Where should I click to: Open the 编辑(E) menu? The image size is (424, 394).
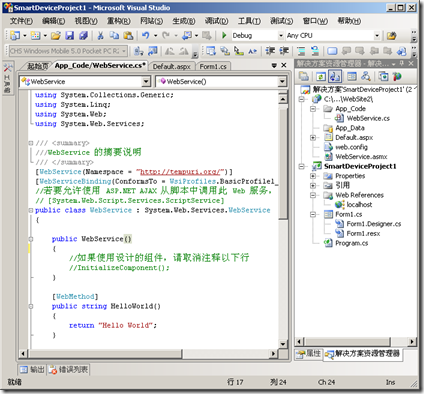click(x=53, y=21)
